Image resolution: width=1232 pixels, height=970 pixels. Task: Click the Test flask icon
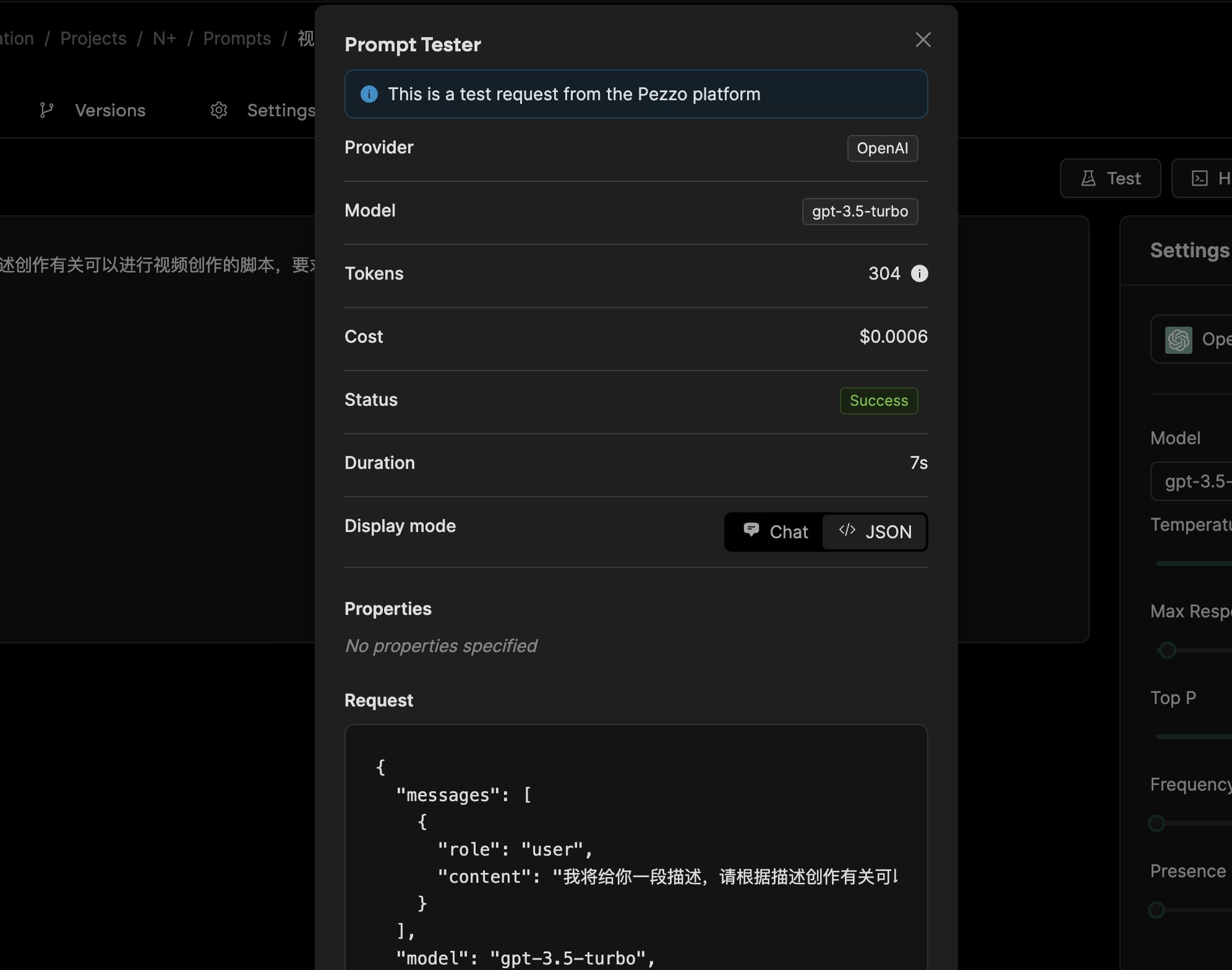click(1088, 178)
